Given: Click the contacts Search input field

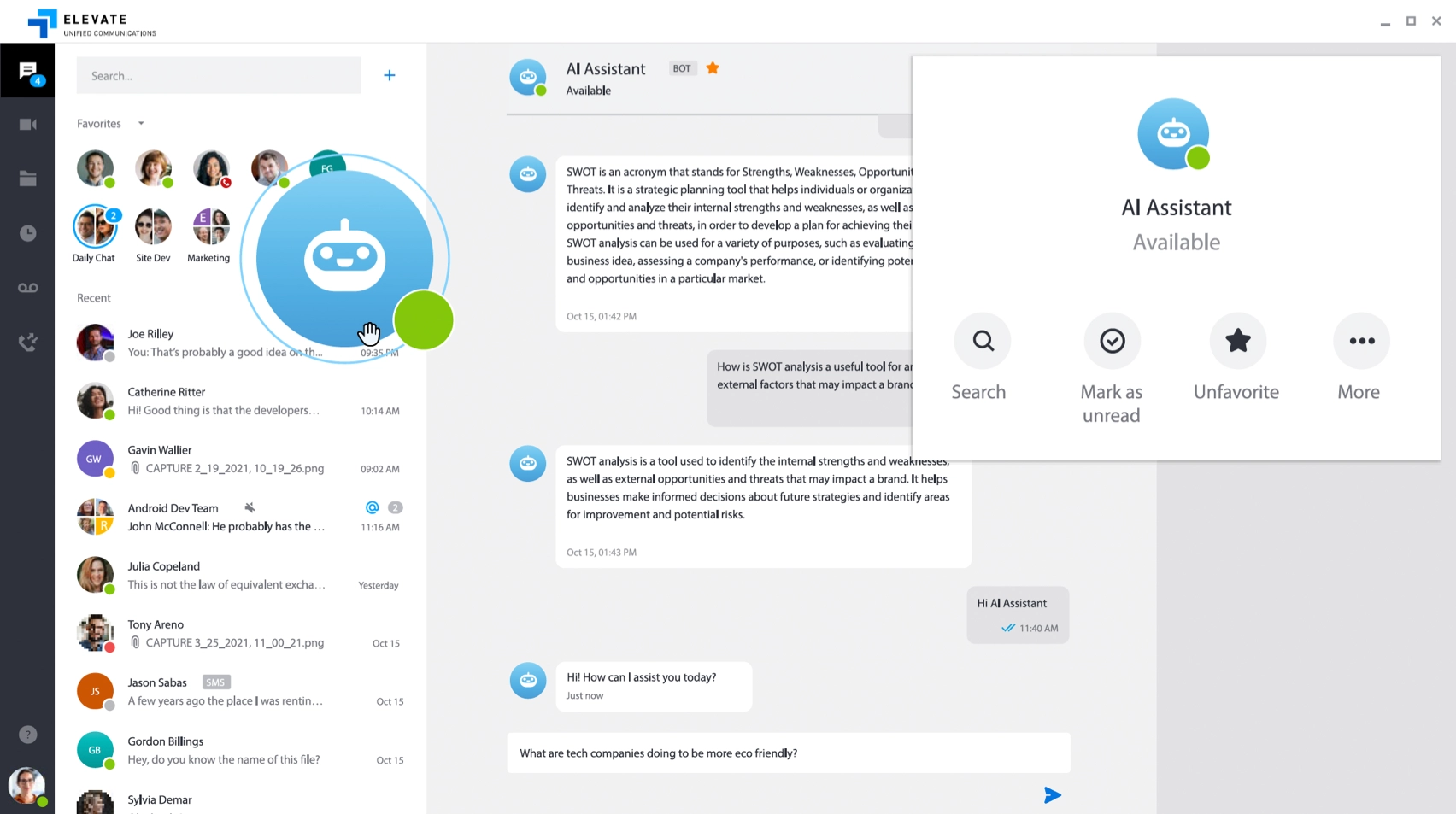Looking at the screenshot, I should point(219,76).
